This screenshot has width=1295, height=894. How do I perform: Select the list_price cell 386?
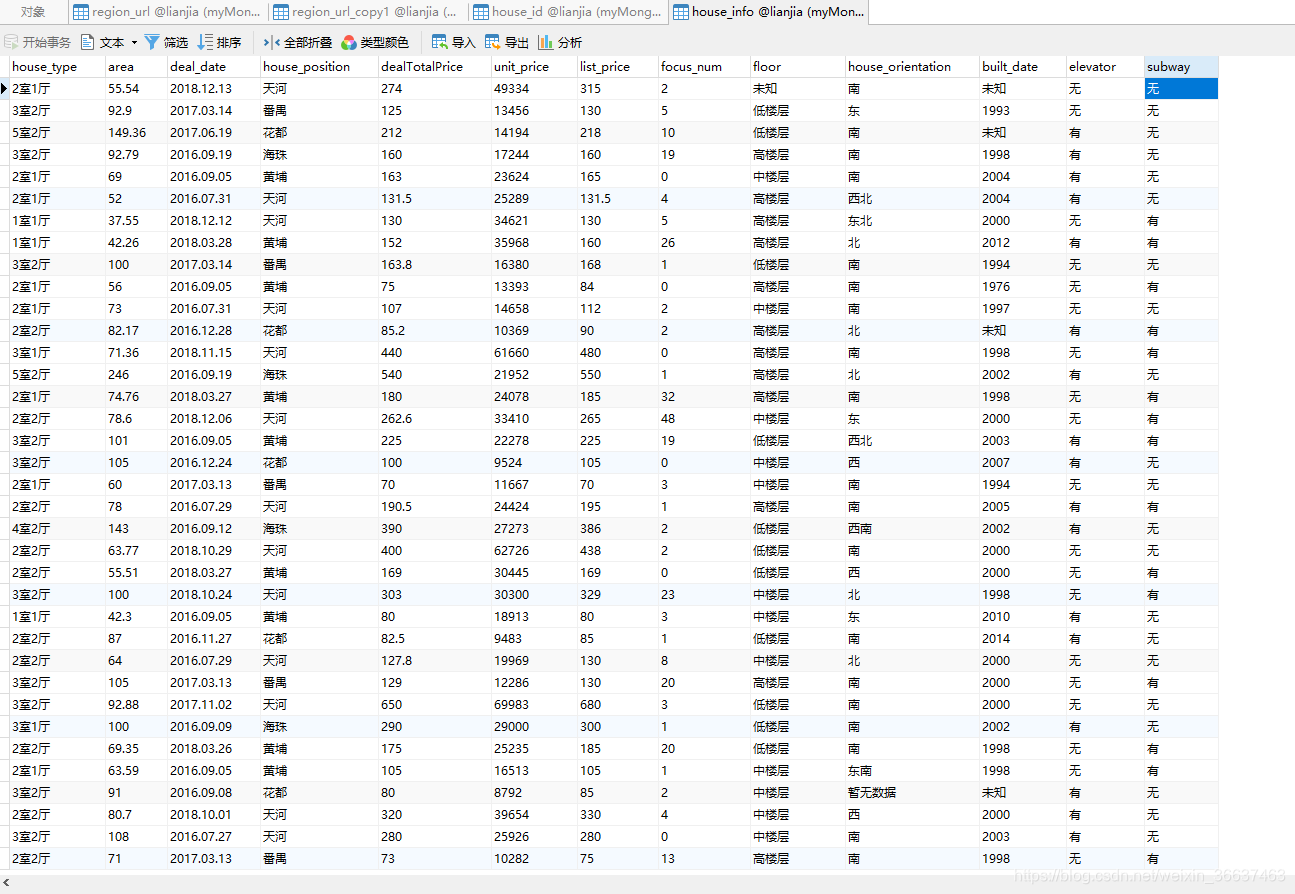tap(618, 529)
